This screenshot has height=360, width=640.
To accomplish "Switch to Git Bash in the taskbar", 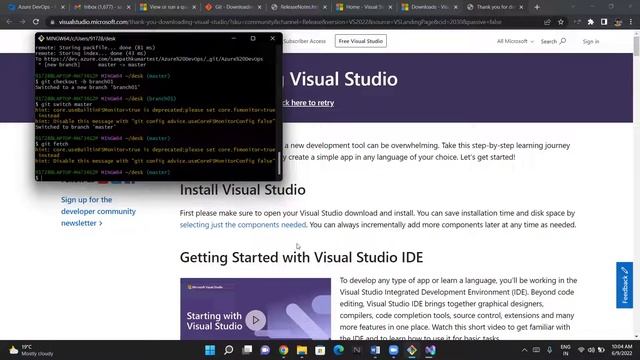I will tap(412, 350).
